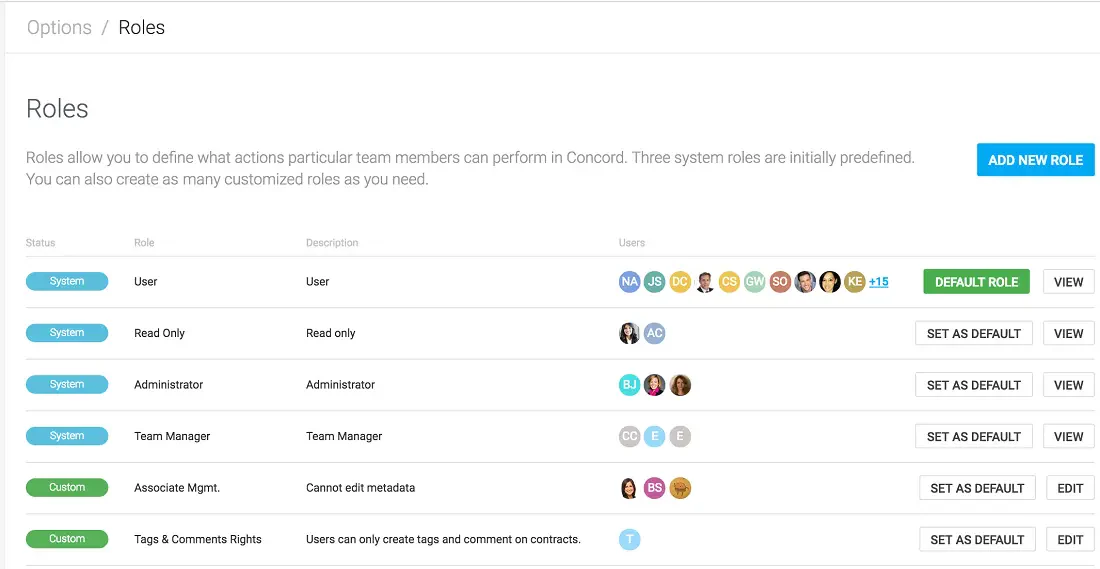Set Team Manager as default role
The width and height of the screenshot is (1100, 569).
(974, 436)
